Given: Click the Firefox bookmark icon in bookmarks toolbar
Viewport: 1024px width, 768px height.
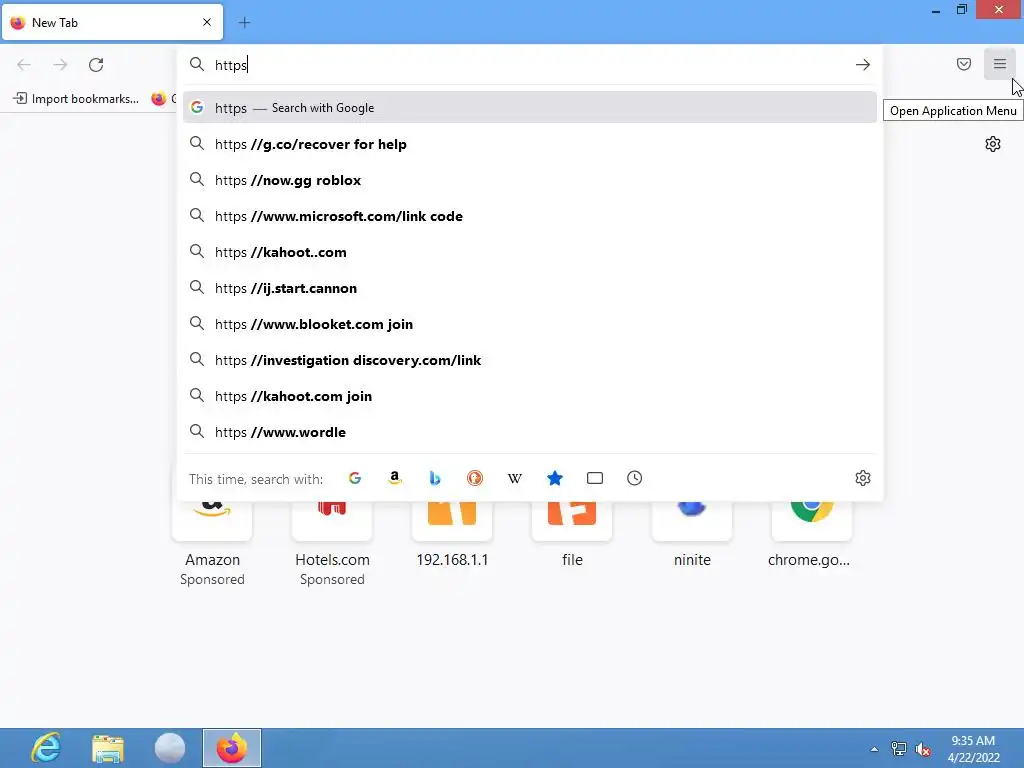Looking at the screenshot, I should tap(159, 99).
